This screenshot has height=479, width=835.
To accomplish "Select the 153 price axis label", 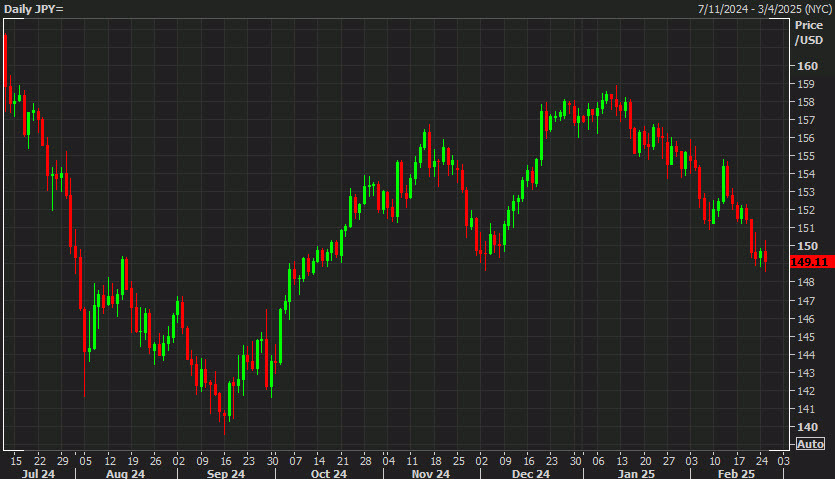I will pos(806,192).
